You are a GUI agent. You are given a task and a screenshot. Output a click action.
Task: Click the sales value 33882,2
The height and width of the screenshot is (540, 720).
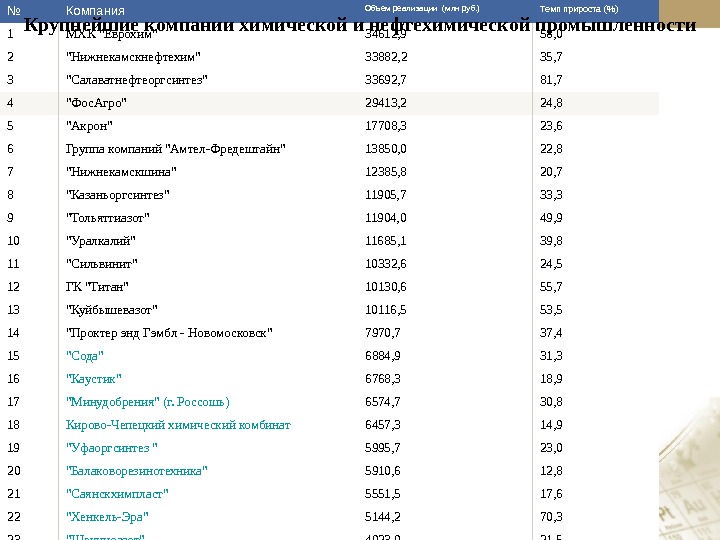[x=386, y=57]
